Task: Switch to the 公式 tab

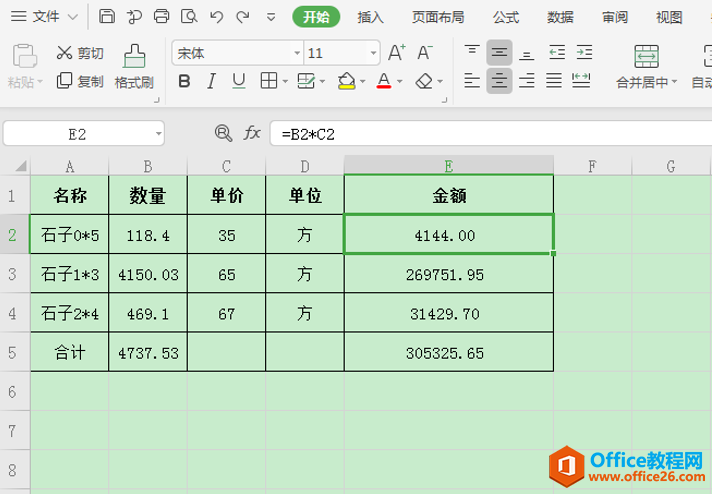Action: pos(506,17)
